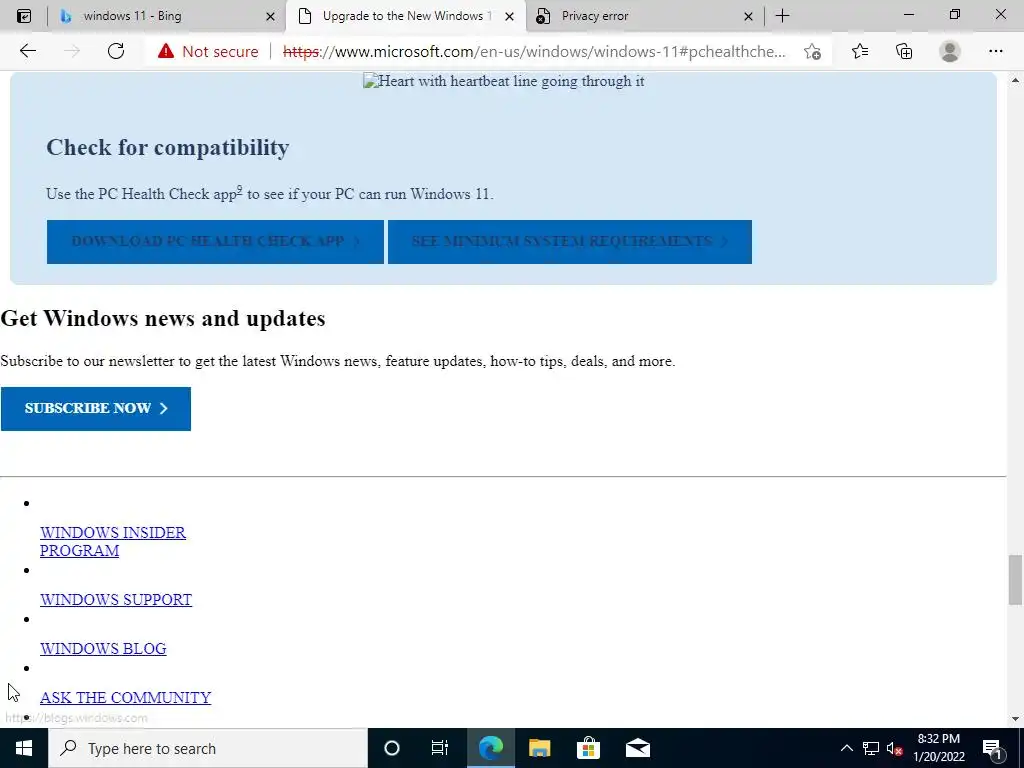Go back to the previous page
The image size is (1024, 768).
pos(27,51)
